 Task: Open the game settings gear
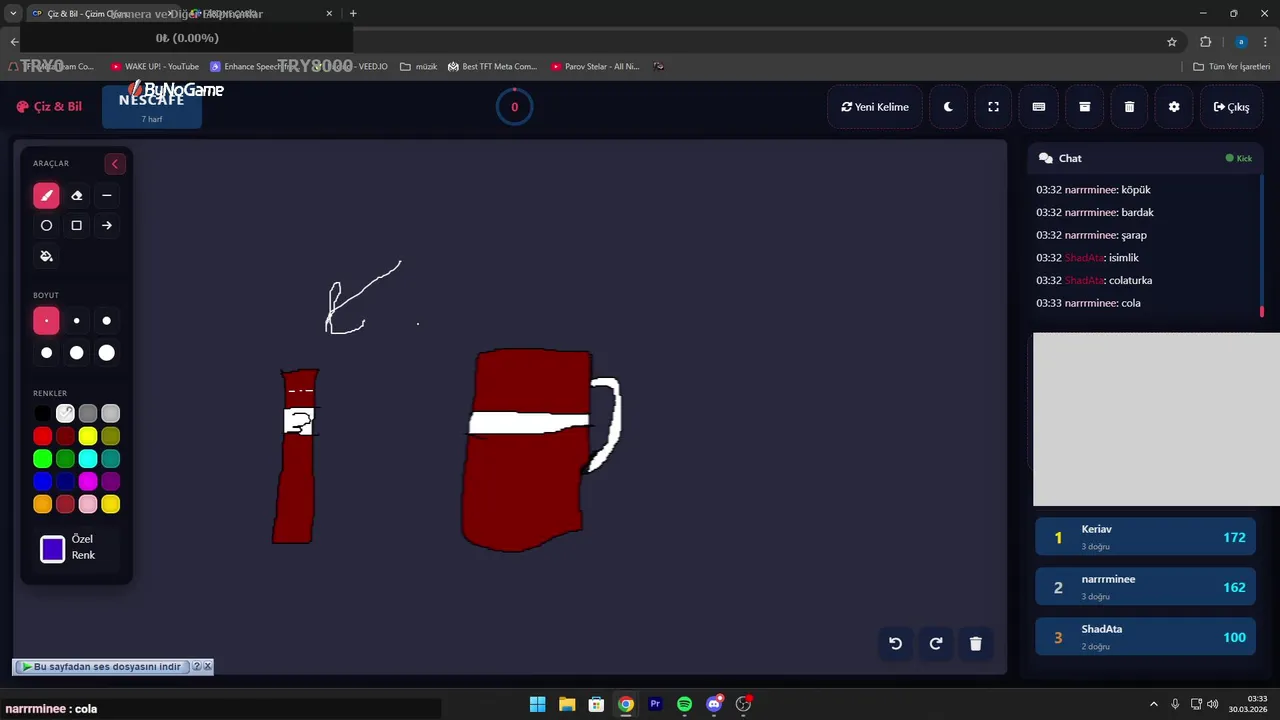point(1174,107)
